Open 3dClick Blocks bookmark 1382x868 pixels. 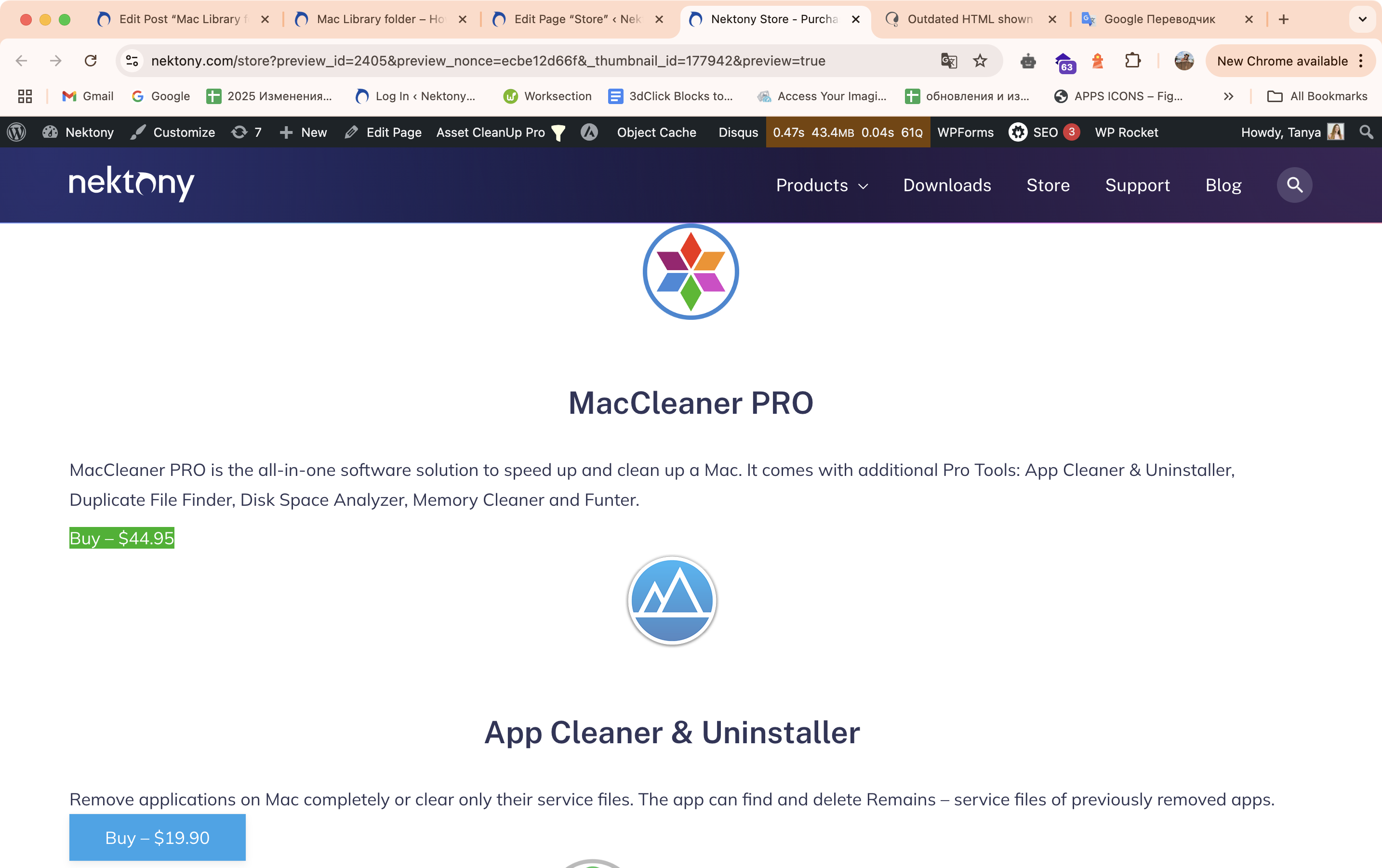pos(670,96)
